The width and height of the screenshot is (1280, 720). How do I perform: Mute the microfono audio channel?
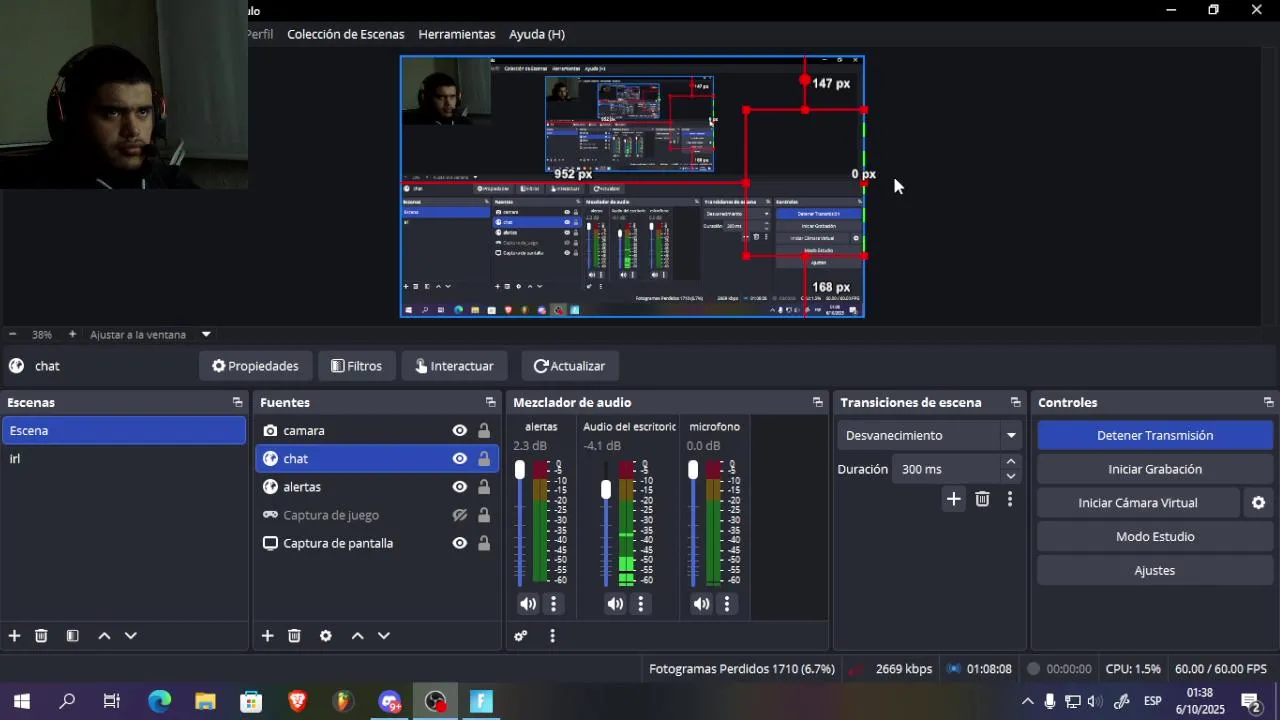702,603
